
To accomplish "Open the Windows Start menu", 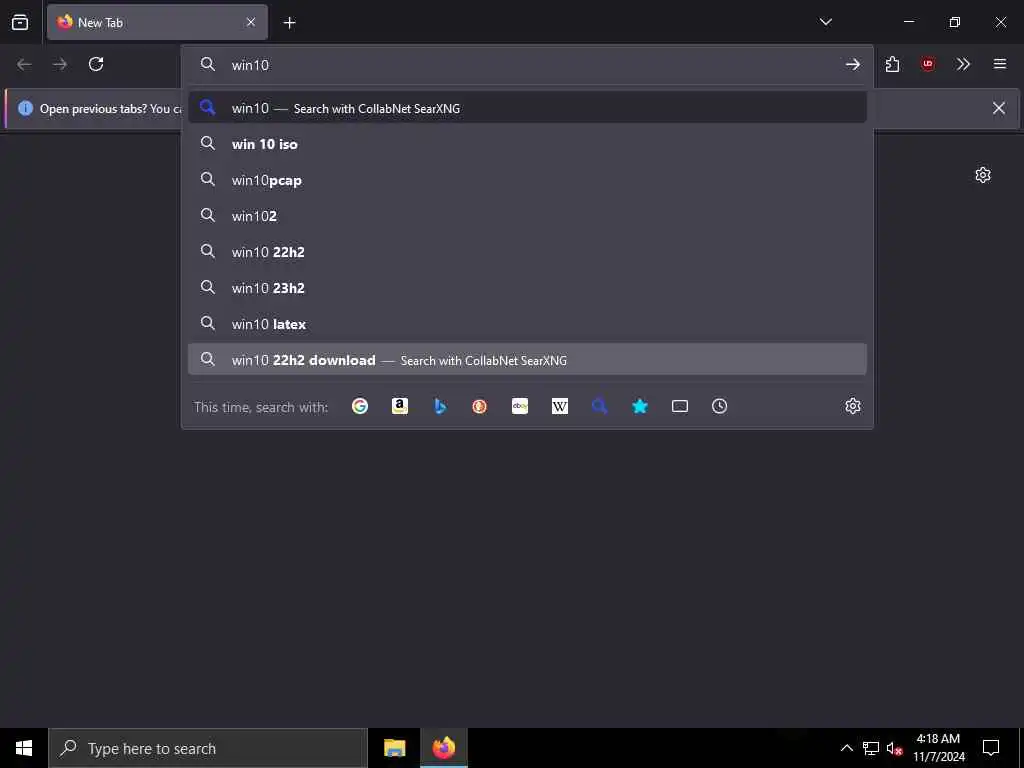I will point(24,748).
